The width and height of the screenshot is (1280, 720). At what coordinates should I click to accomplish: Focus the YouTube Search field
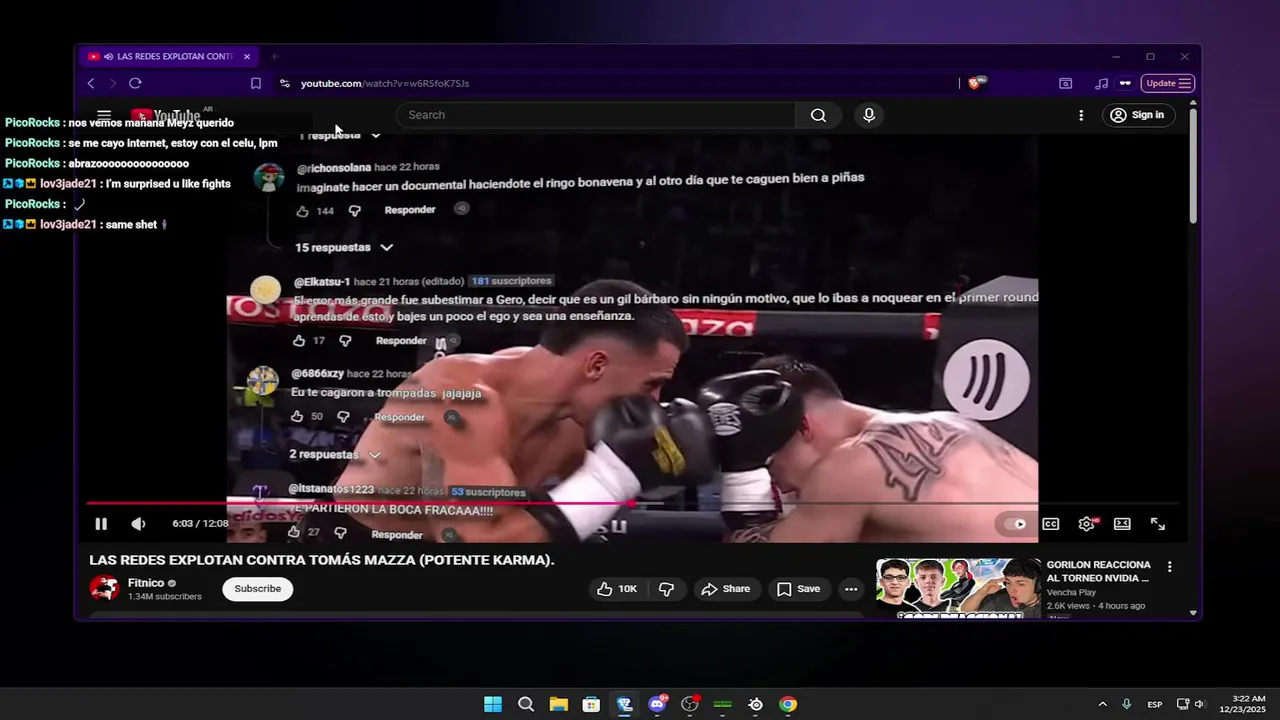pyautogui.click(x=596, y=115)
